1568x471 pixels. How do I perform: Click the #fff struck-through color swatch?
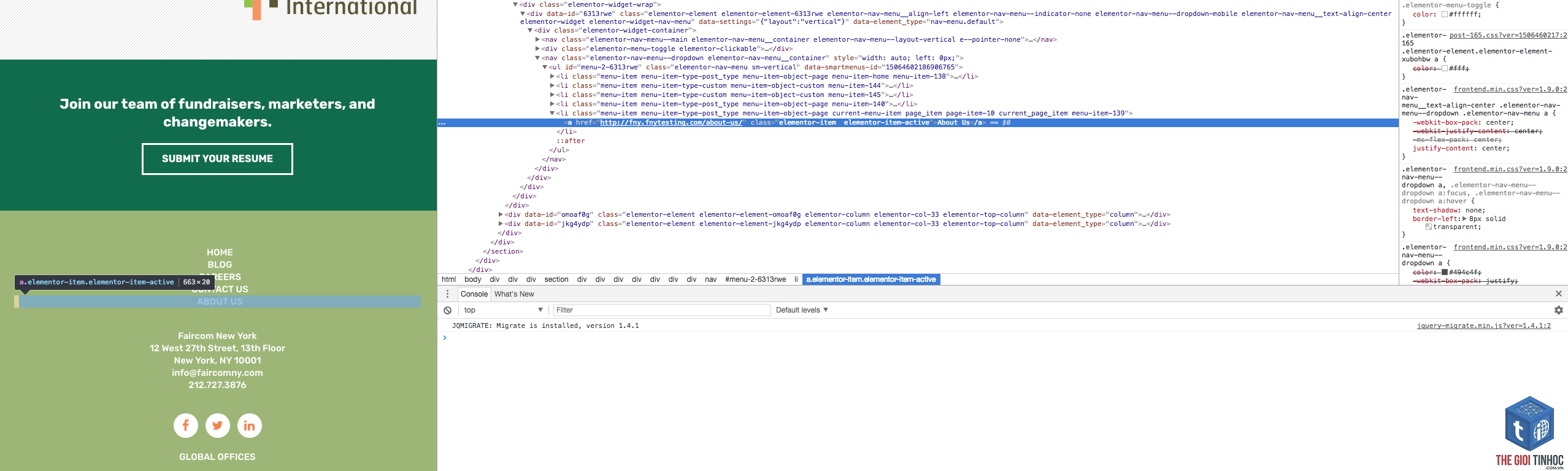pyautogui.click(x=1445, y=68)
